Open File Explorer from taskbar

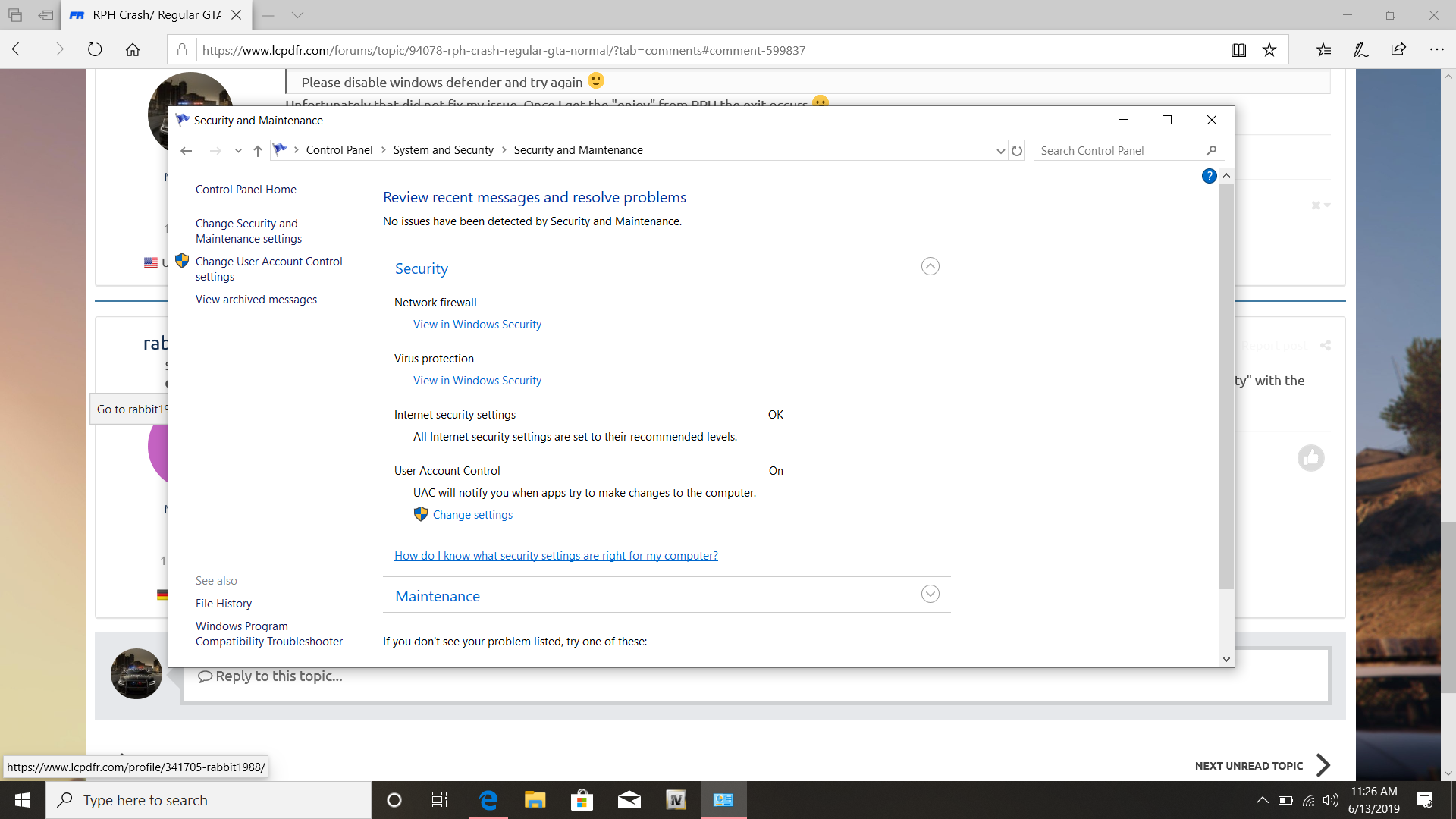click(535, 800)
